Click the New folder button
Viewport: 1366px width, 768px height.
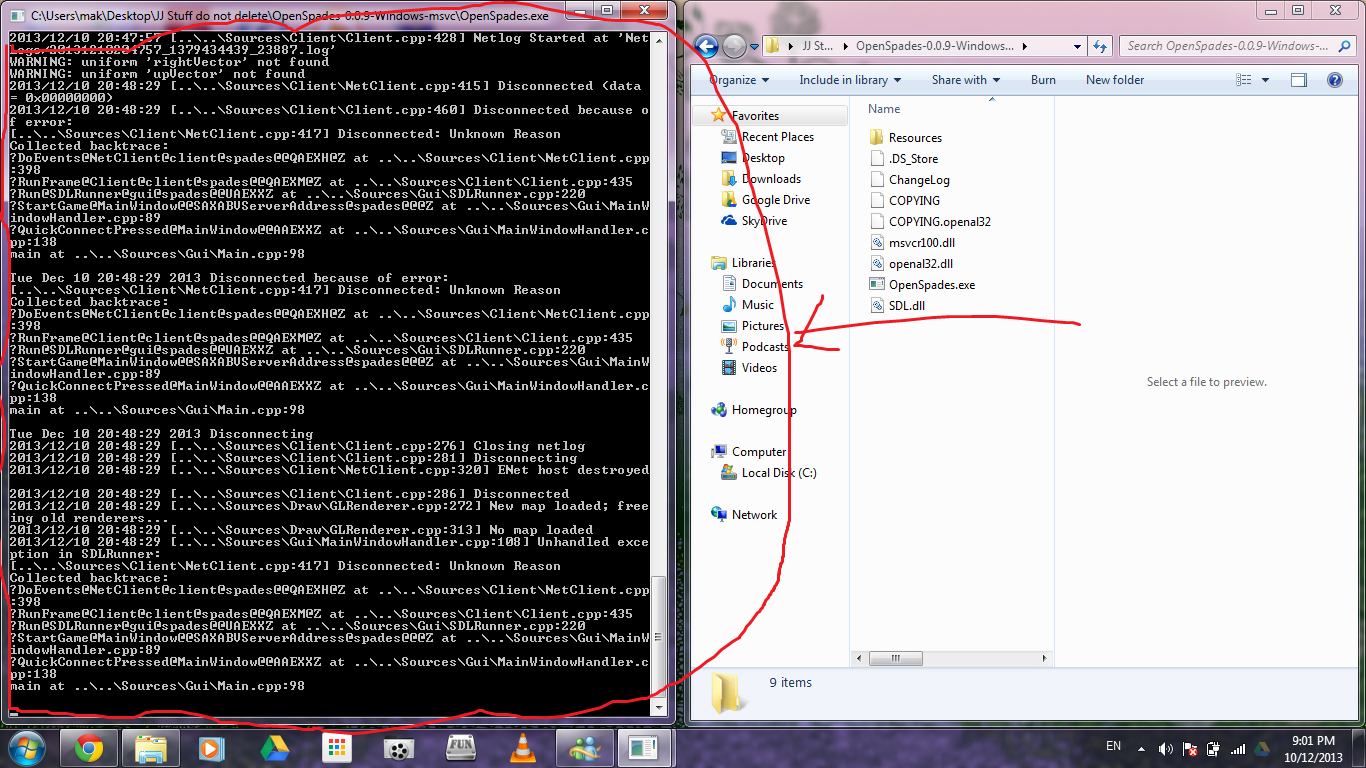1115,80
